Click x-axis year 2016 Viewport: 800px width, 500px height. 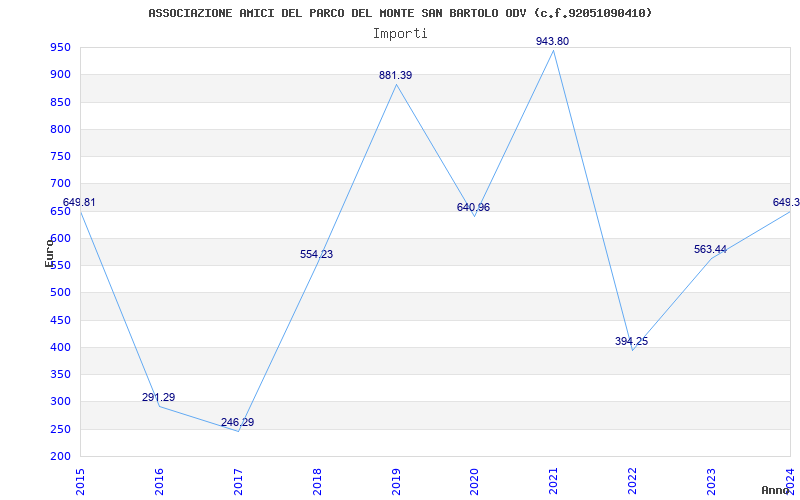click(159, 482)
